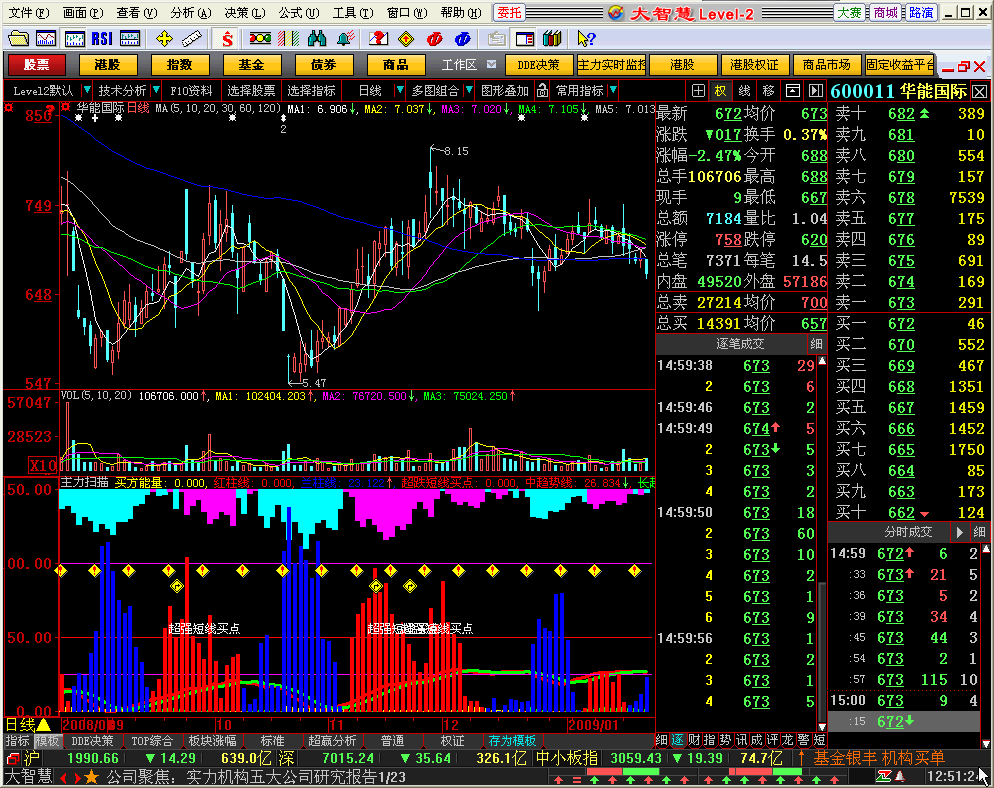Select the 财 tab in bottom strip
Viewport: 994px width, 788px height.
click(694, 740)
